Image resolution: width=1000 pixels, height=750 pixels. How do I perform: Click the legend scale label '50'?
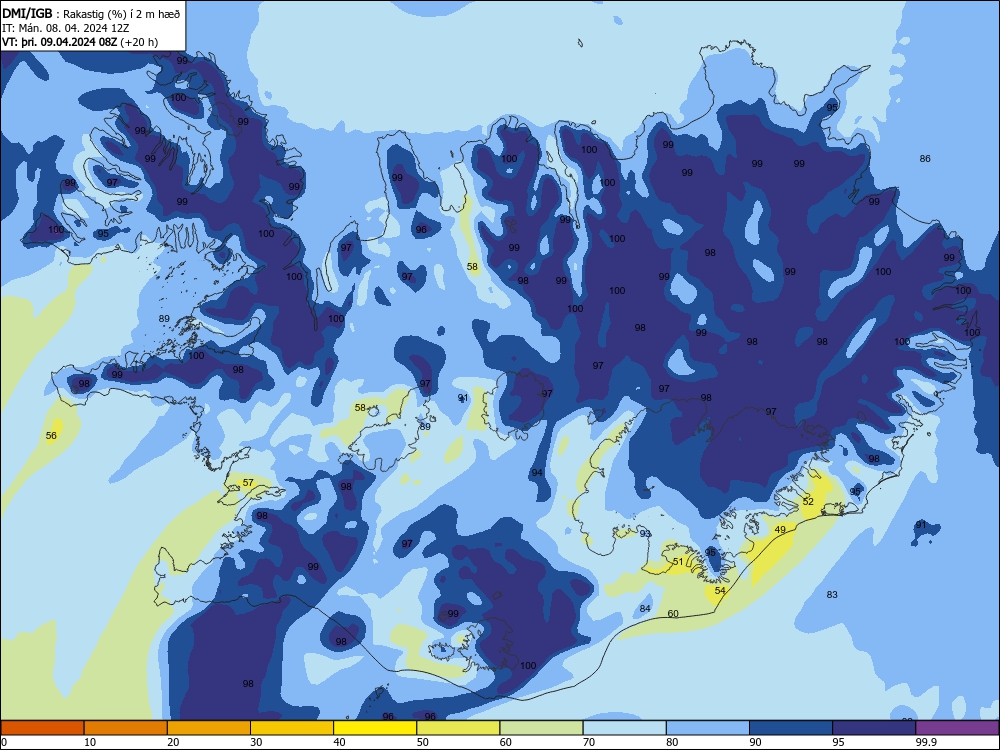click(423, 742)
